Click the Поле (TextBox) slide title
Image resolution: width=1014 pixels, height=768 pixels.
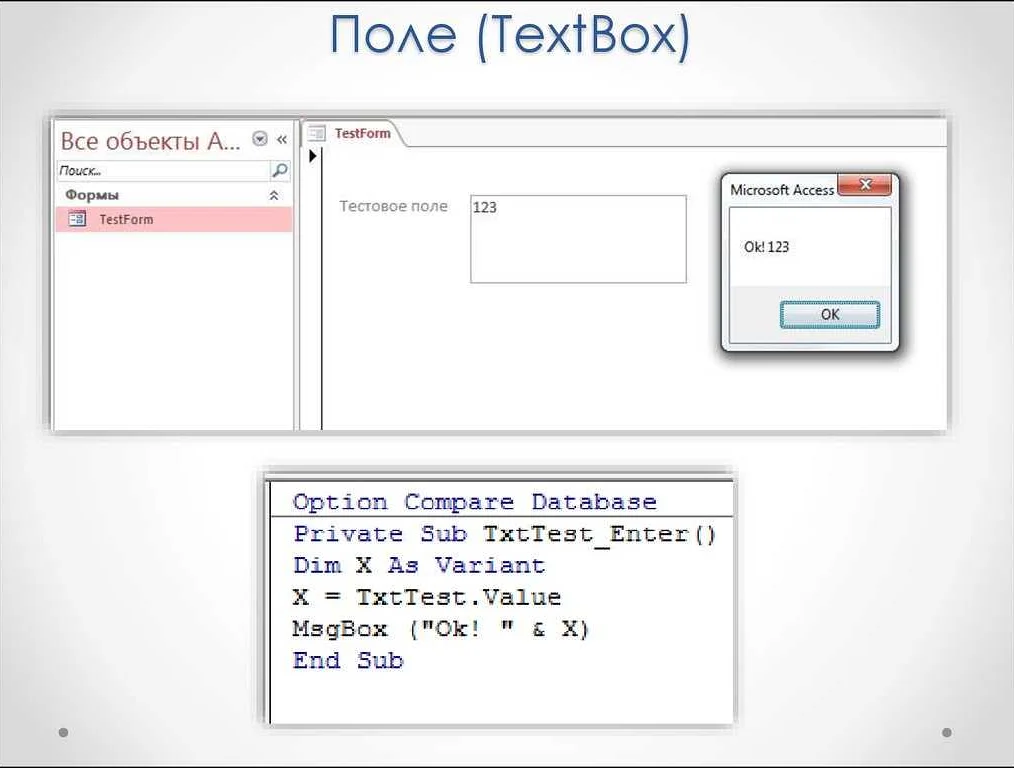tap(510, 36)
